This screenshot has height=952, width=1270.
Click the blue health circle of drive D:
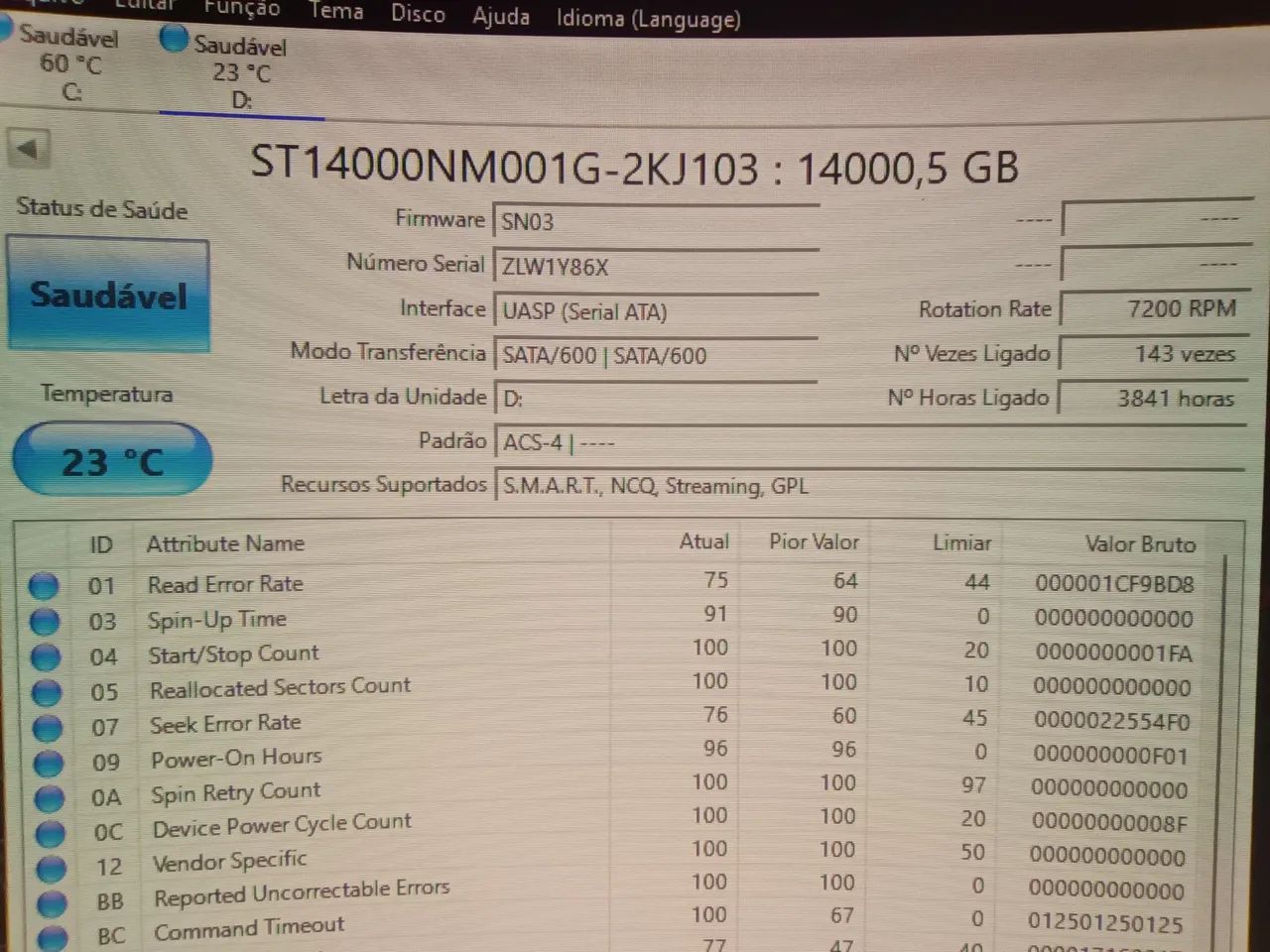[174, 39]
